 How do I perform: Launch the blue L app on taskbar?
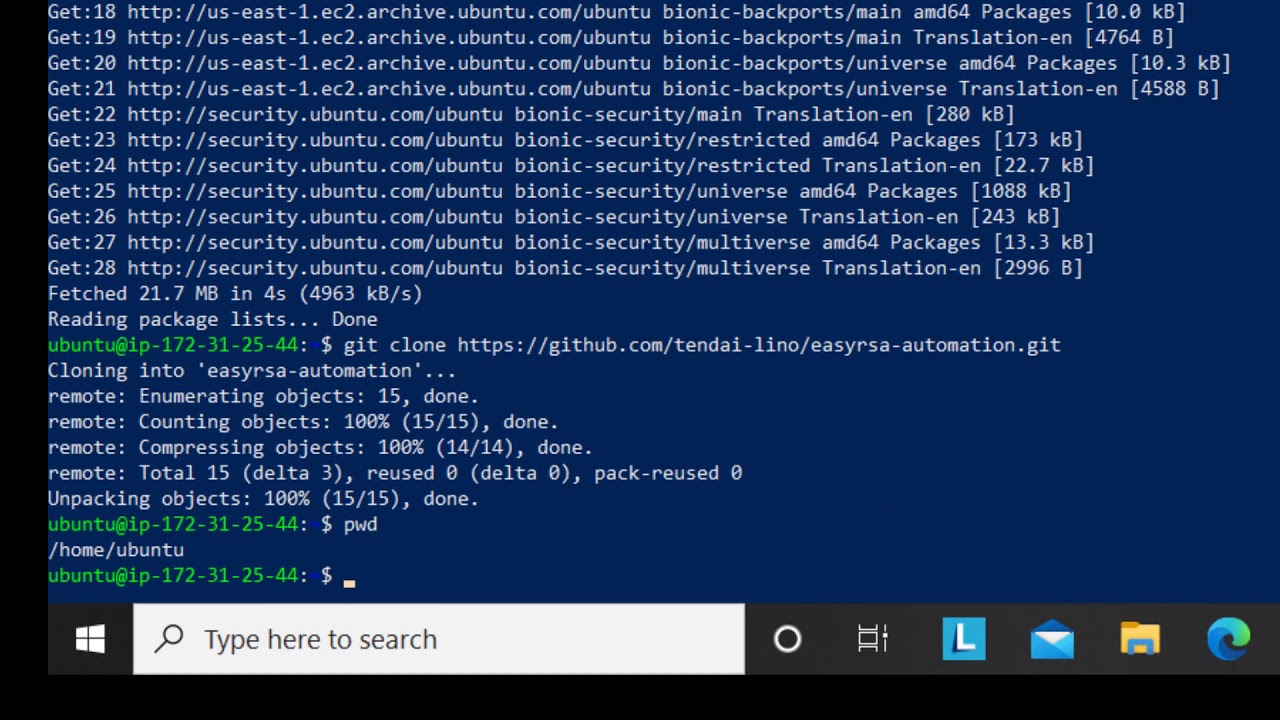[964, 639]
